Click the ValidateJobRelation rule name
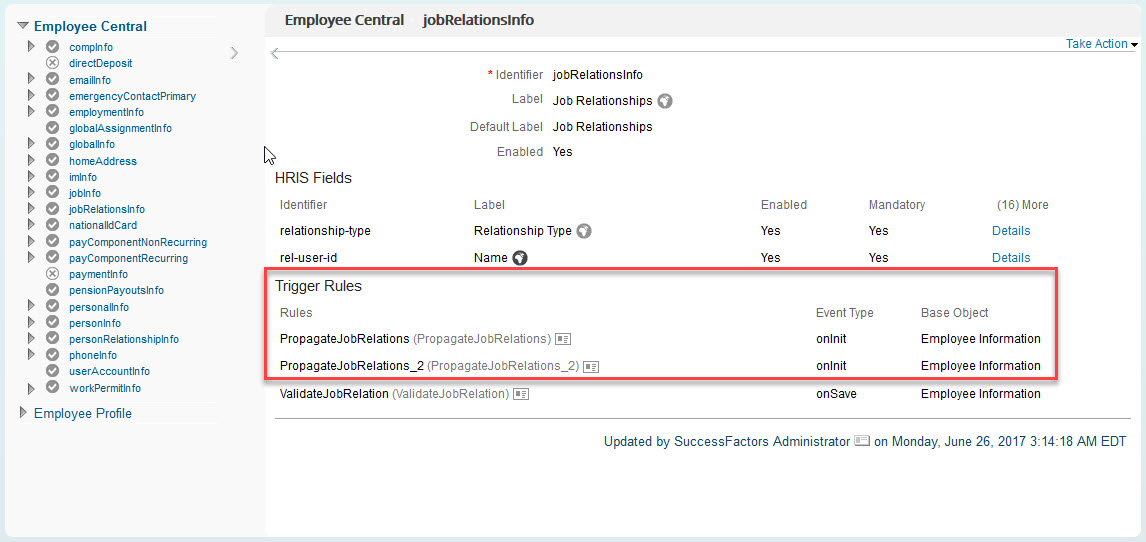This screenshot has height=542, width=1146. (x=334, y=394)
